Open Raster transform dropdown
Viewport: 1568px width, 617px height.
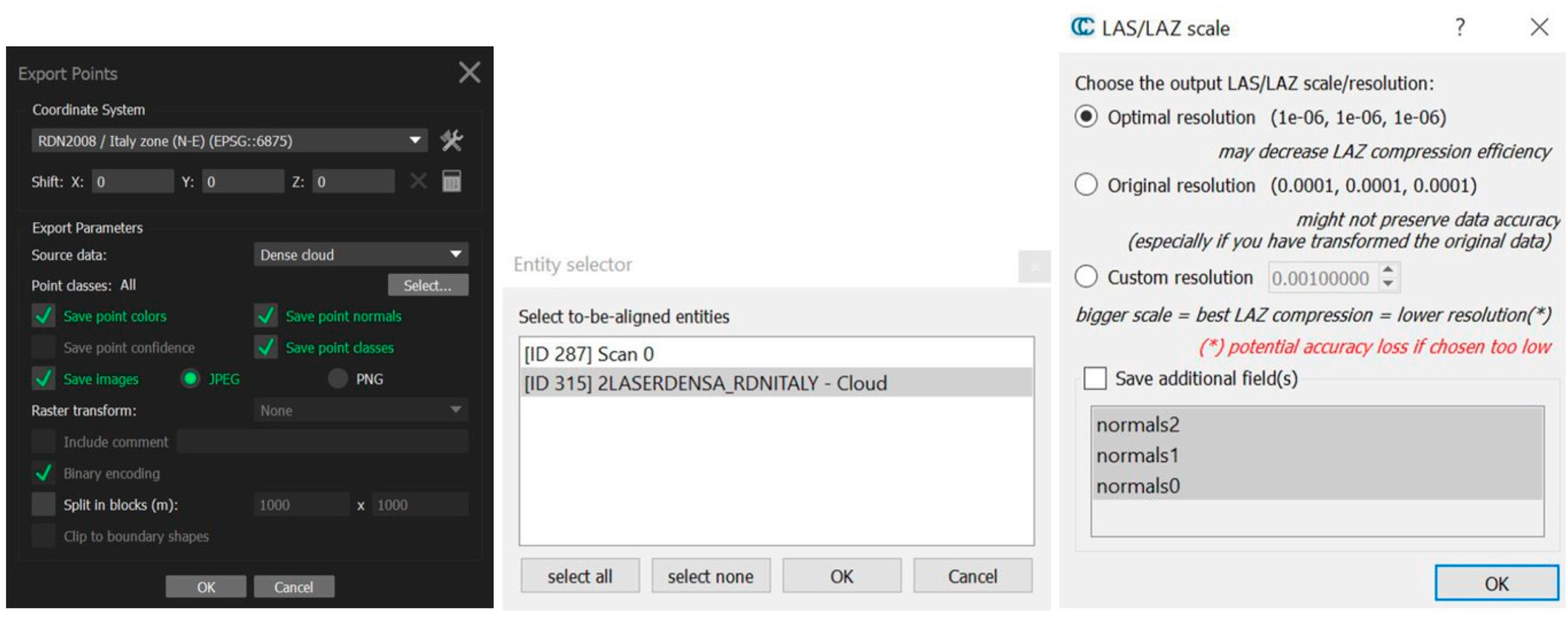coord(360,411)
